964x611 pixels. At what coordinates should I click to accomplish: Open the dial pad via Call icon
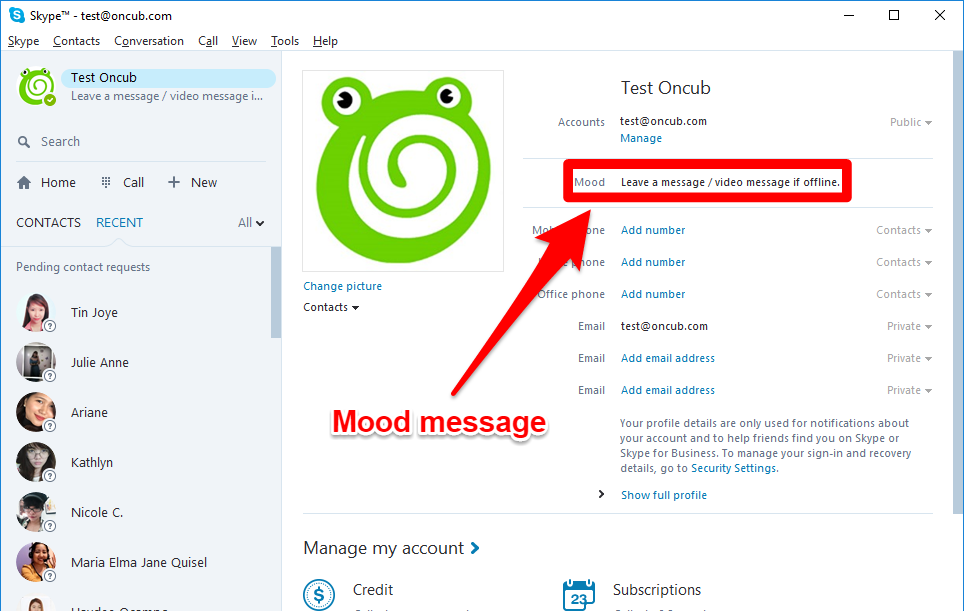(x=104, y=182)
